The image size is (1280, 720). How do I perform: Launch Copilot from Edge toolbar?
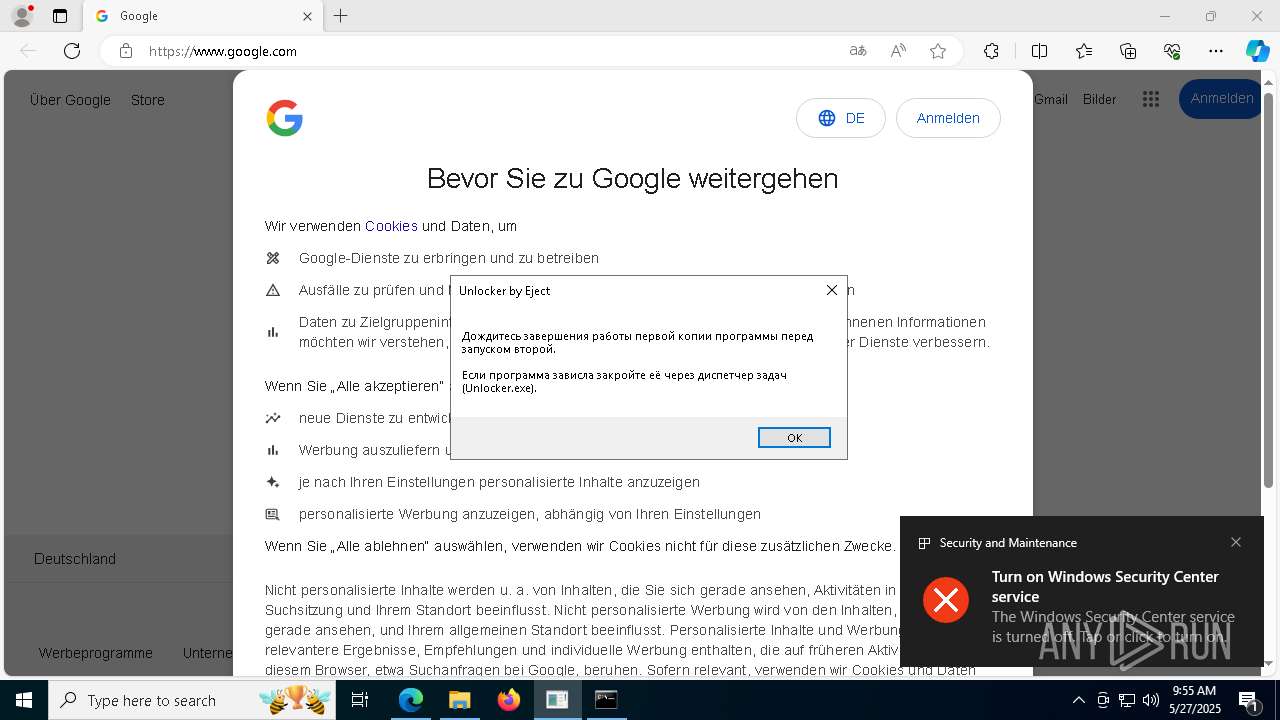[x=1258, y=51]
